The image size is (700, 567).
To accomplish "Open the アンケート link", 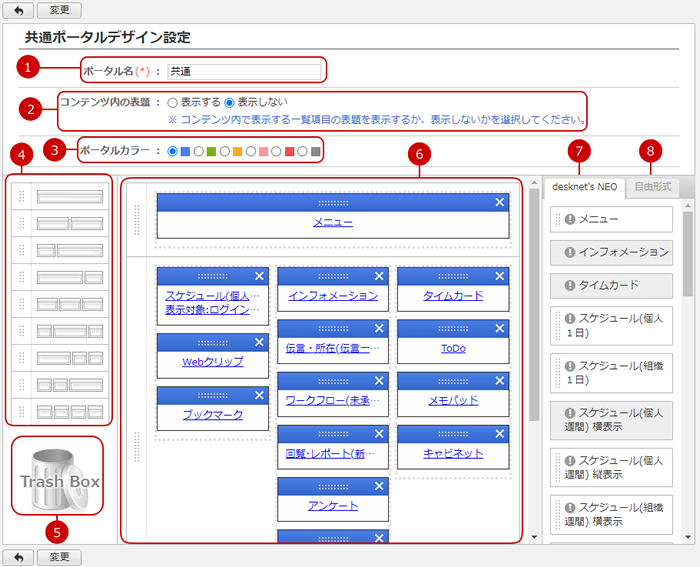I will [x=333, y=506].
